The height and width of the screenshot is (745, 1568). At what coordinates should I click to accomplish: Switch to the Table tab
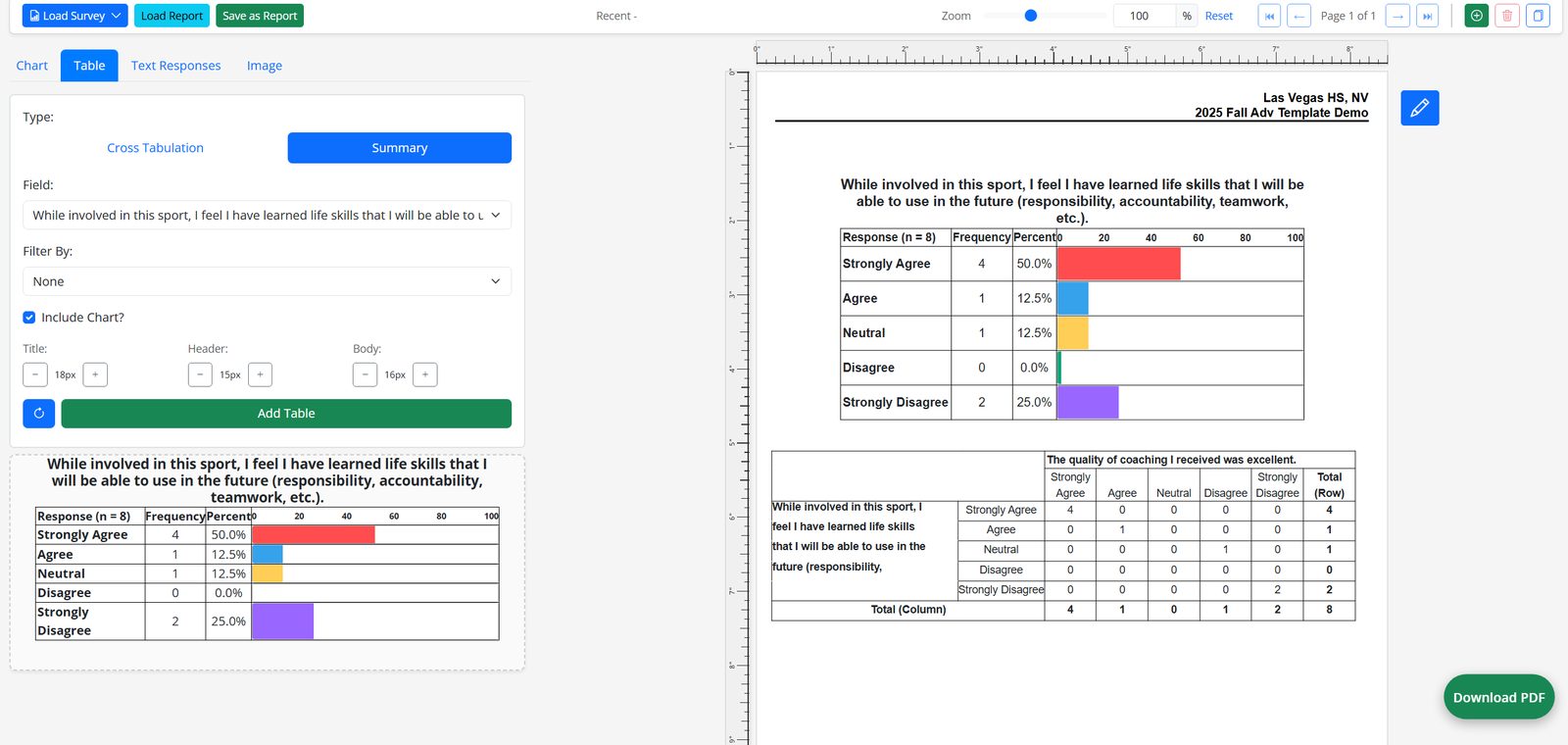coord(89,66)
